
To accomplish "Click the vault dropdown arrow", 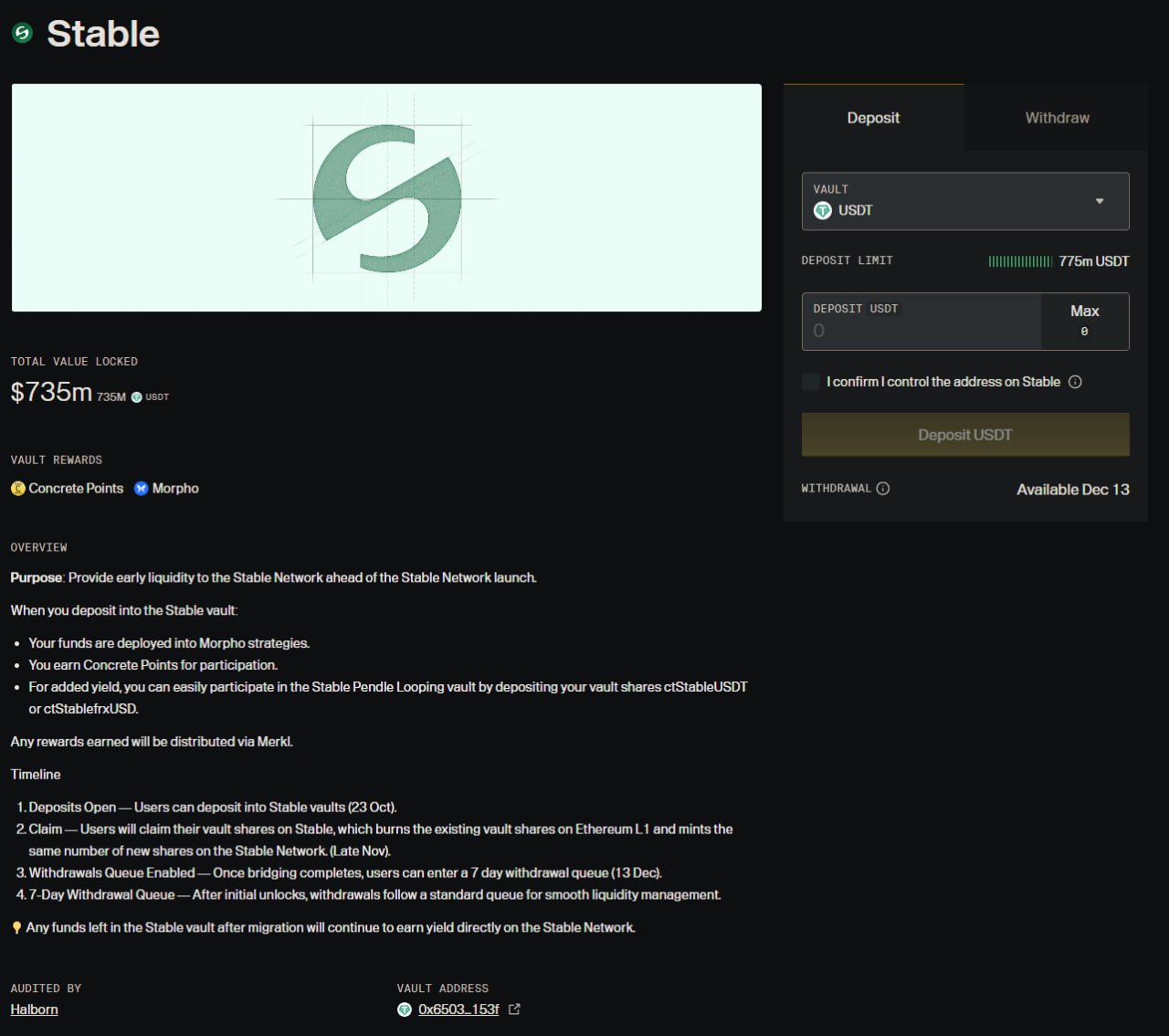I will [x=1100, y=201].
